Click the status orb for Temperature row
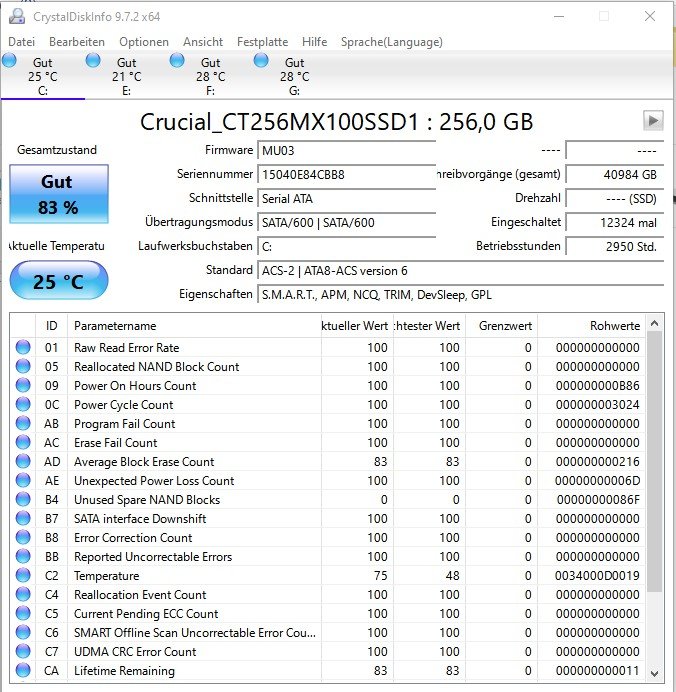Screen dimensions: 676x692 (x=23, y=575)
